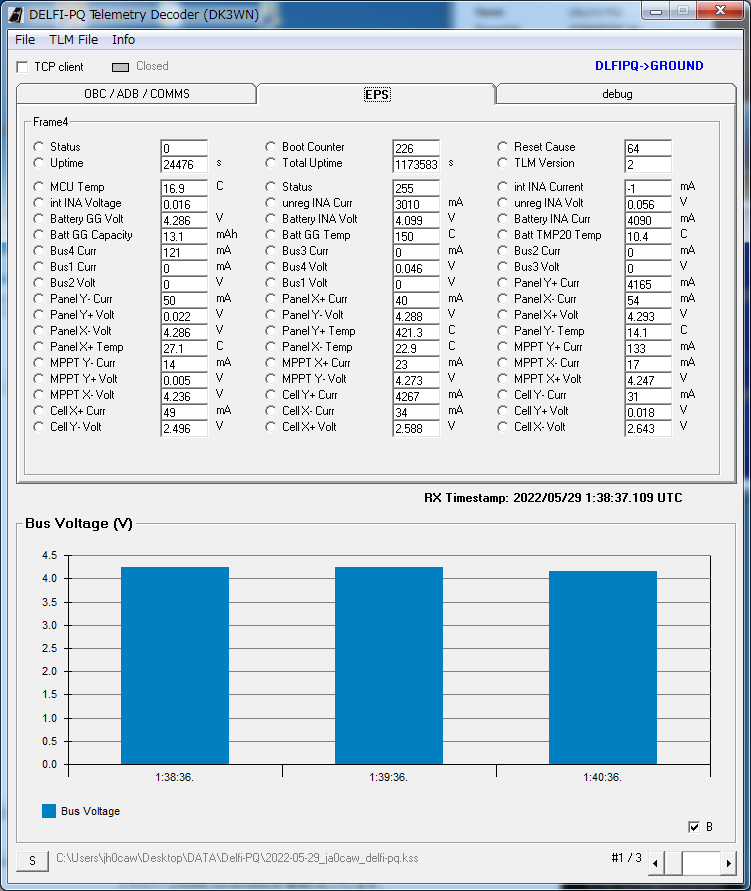Click the DELFI-PQ application icon in title bar

pyautogui.click(x=16, y=14)
